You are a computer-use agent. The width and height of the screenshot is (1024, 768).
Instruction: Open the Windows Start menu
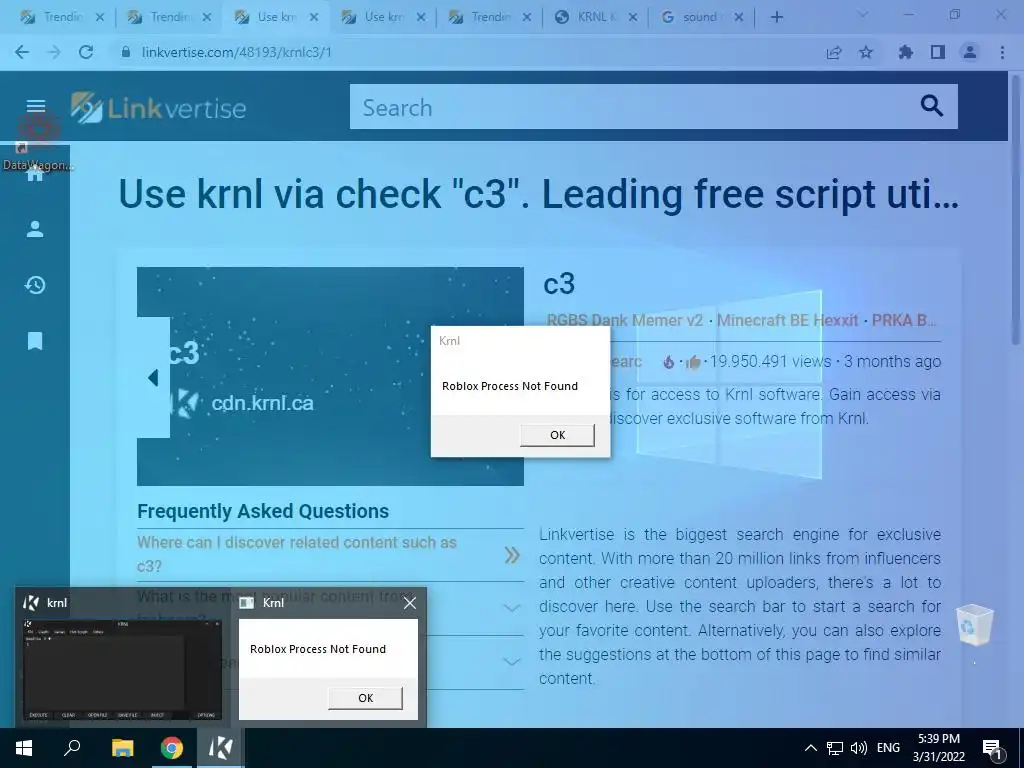coord(24,748)
